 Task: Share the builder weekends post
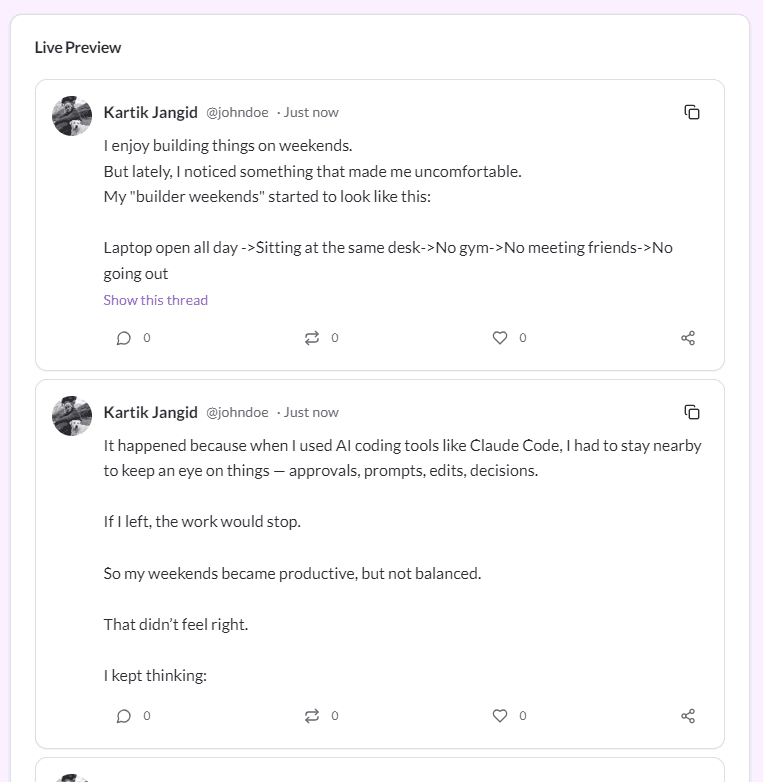pos(688,338)
